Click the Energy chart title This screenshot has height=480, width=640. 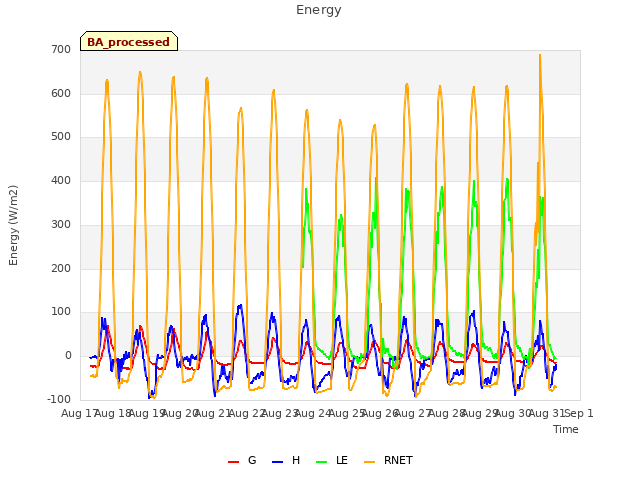click(x=318, y=10)
